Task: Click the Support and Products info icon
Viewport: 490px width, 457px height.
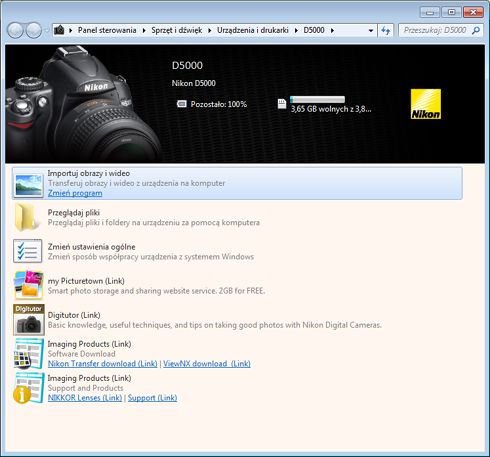Action: 29,388
